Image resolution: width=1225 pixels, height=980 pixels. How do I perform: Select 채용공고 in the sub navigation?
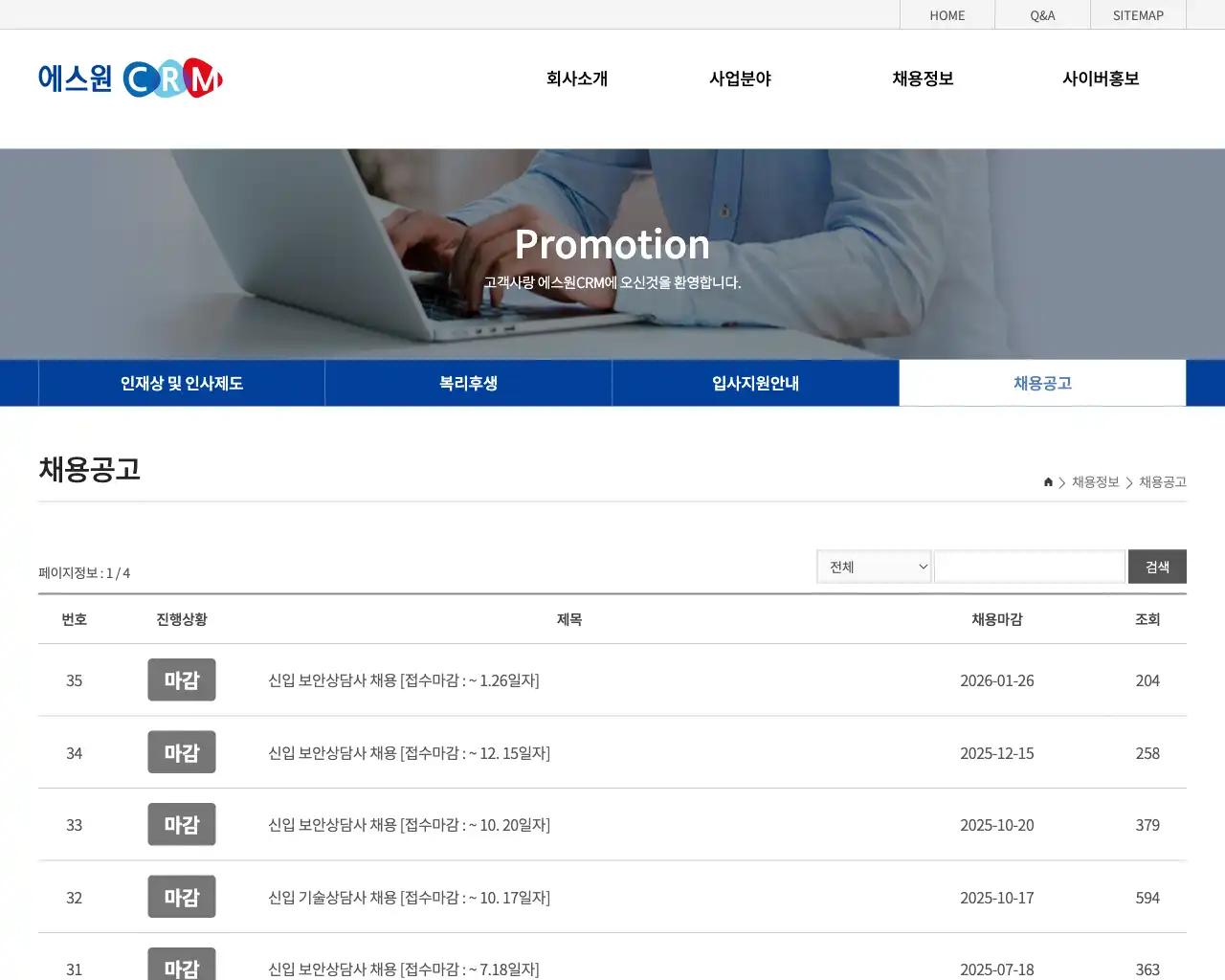point(1042,383)
